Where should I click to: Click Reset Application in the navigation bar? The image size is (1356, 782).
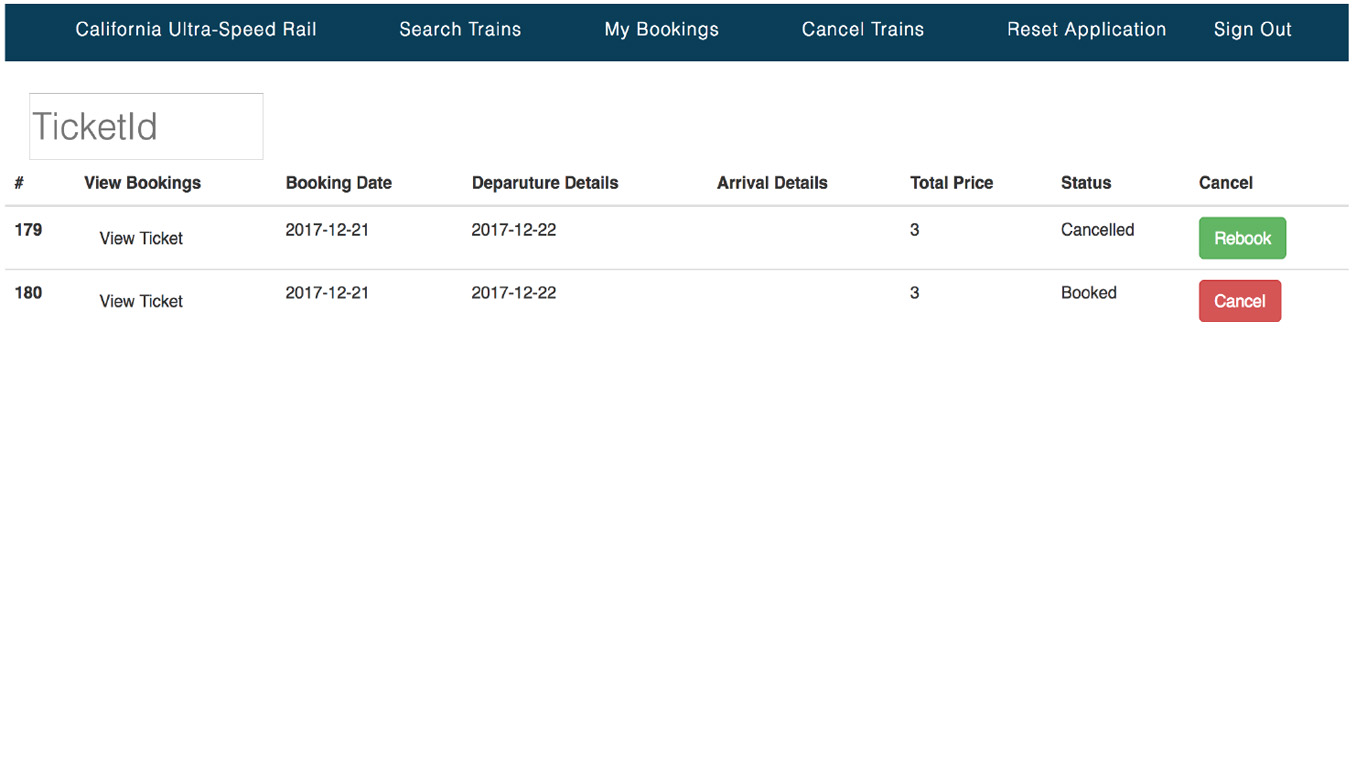tap(1086, 29)
